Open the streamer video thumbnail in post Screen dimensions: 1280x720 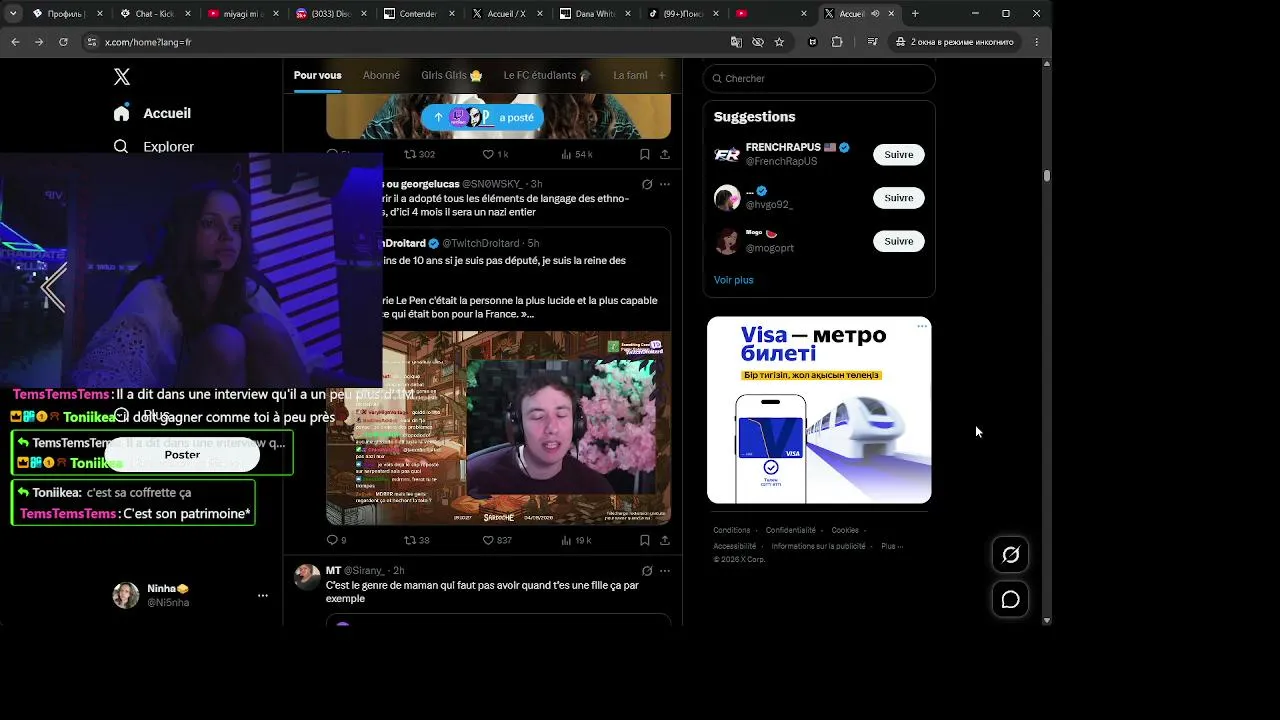(498, 428)
